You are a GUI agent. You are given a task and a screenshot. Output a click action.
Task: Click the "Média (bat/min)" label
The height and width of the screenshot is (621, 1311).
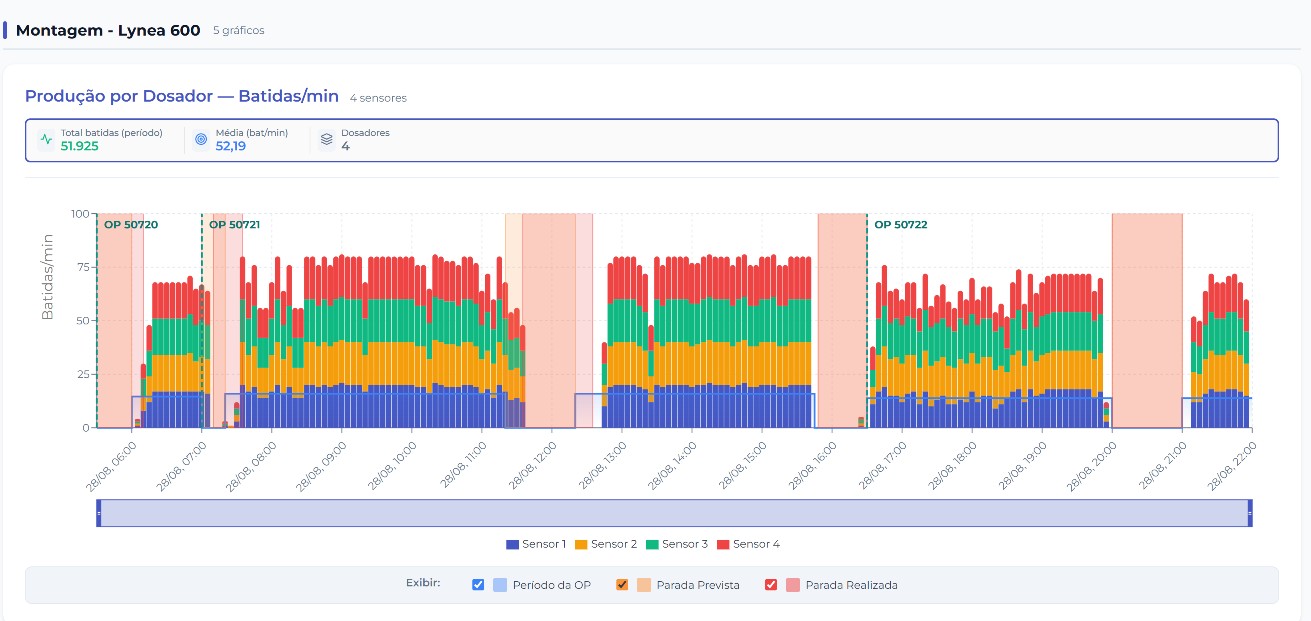pos(252,132)
